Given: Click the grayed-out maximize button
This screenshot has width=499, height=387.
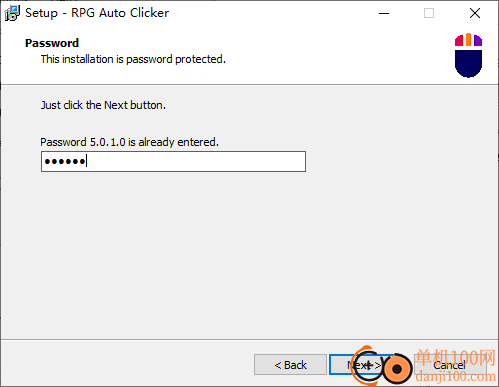Looking at the screenshot, I should click(x=429, y=13).
